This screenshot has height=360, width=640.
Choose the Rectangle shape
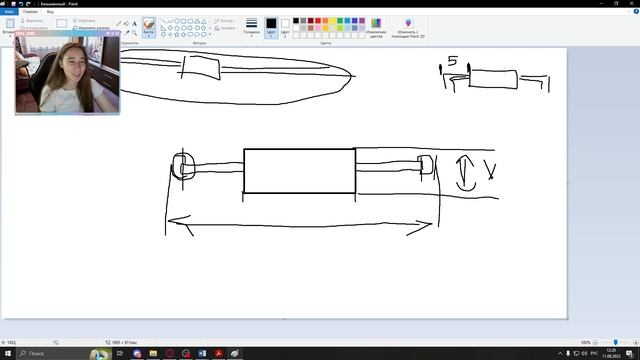point(183,21)
